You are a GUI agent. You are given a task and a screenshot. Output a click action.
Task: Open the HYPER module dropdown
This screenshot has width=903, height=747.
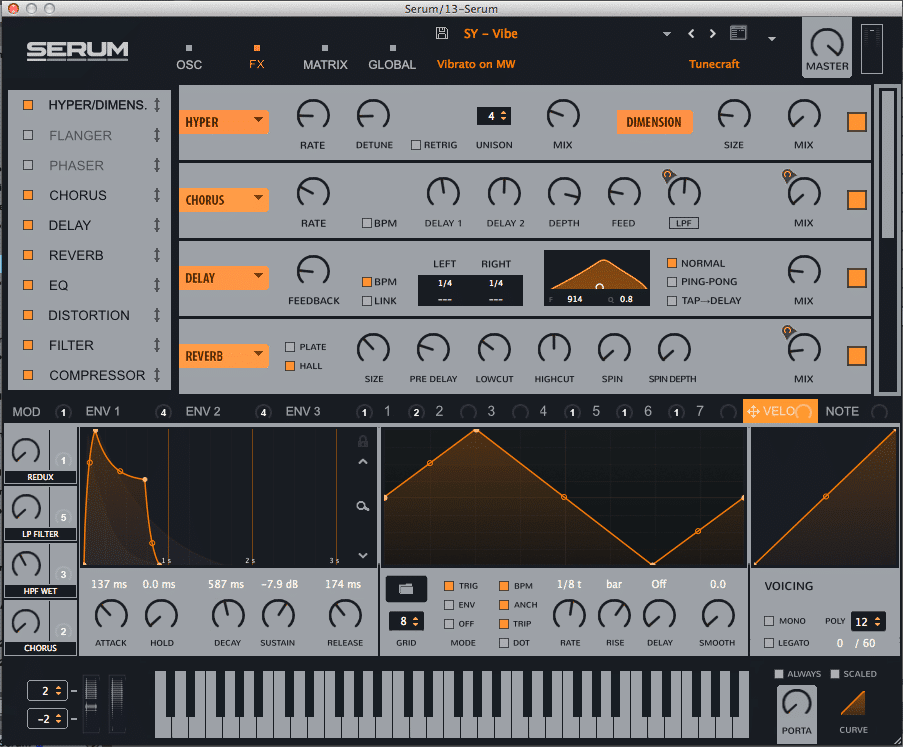tap(223, 122)
